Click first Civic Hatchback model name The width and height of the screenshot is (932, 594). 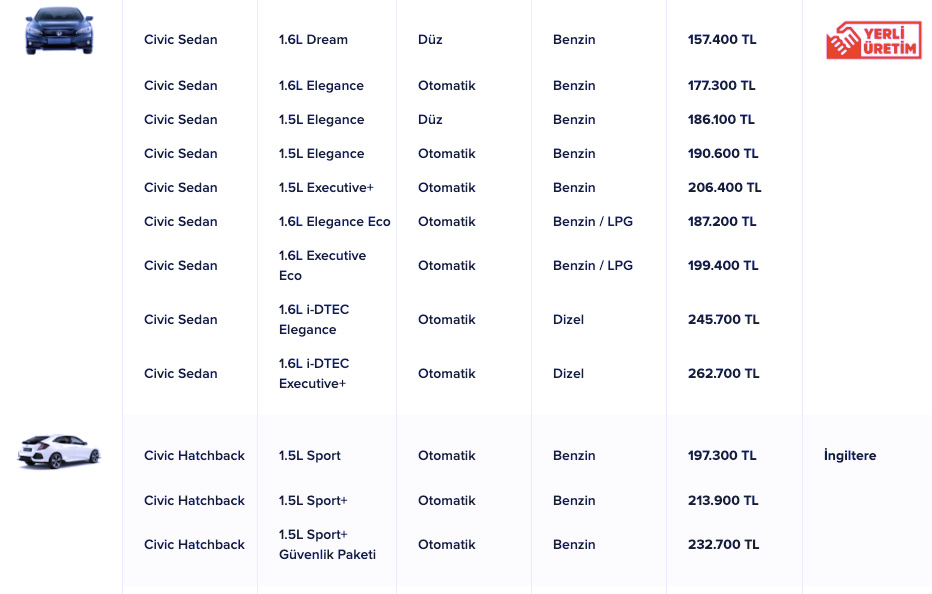click(x=194, y=456)
